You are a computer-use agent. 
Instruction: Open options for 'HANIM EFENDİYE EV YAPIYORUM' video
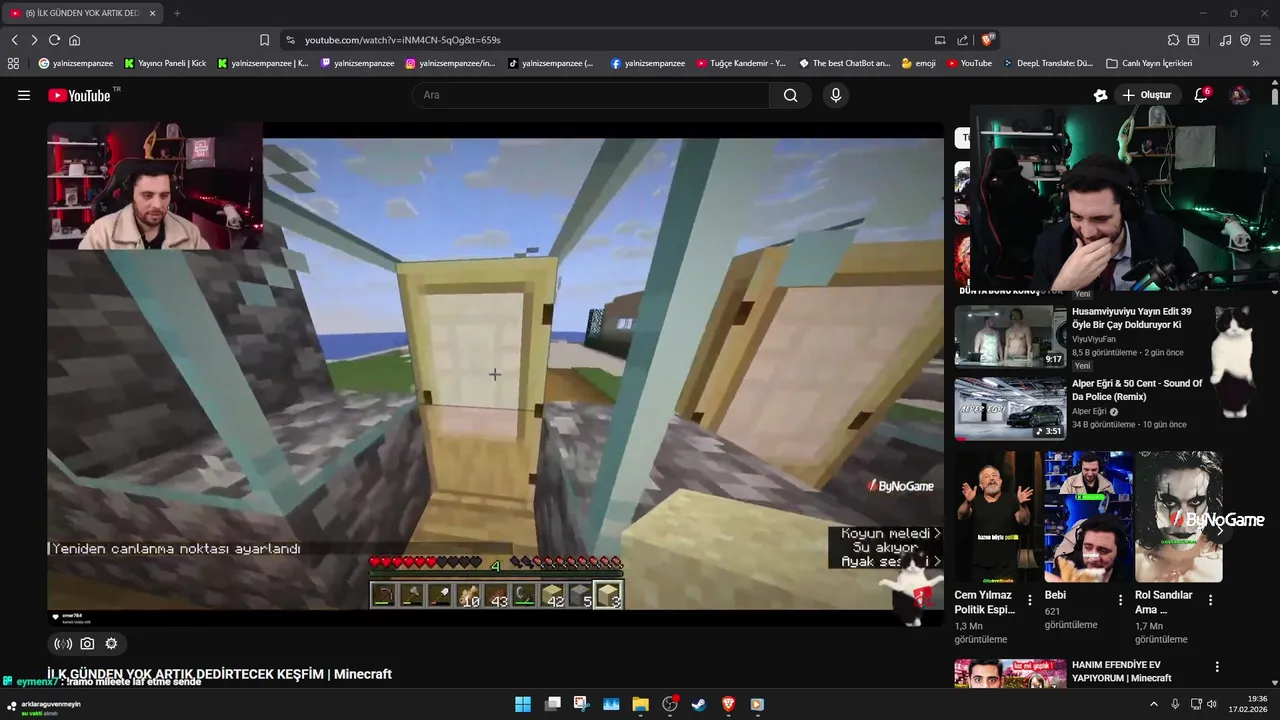click(x=1217, y=667)
